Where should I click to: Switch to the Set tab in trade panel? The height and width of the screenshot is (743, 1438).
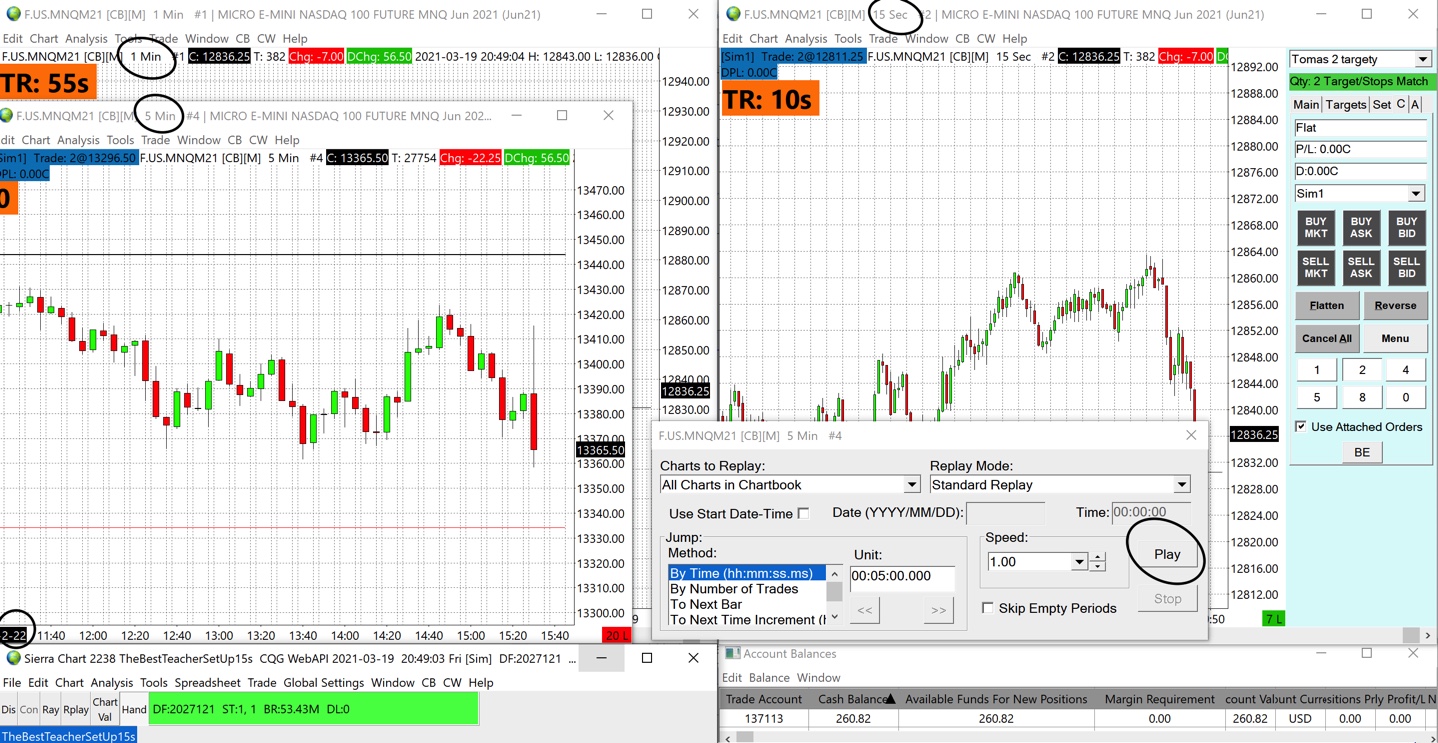[1381, 104]
